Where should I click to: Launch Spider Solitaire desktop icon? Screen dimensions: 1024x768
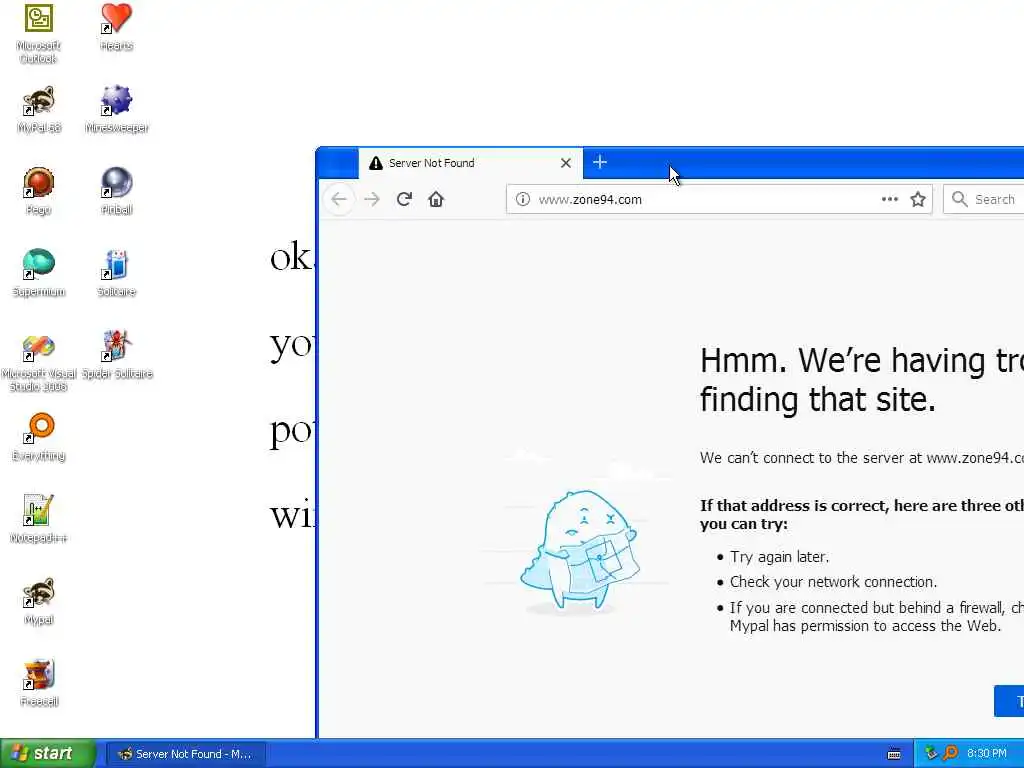click(x=116, y=355)
